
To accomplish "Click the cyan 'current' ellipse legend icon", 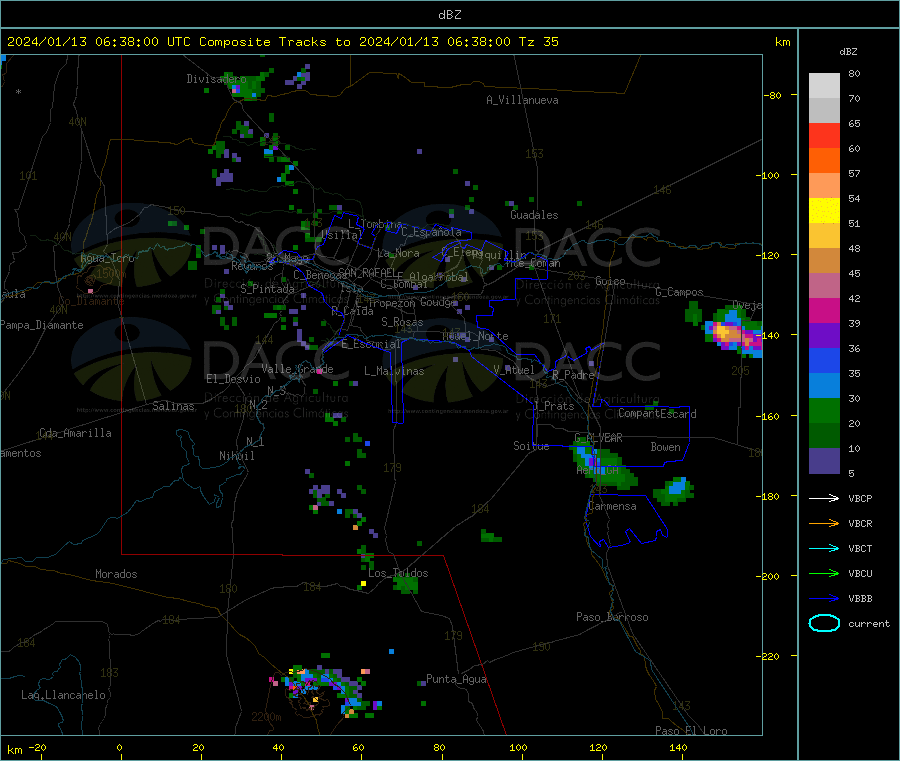I will pyautogui.click(x=824, y=623).
